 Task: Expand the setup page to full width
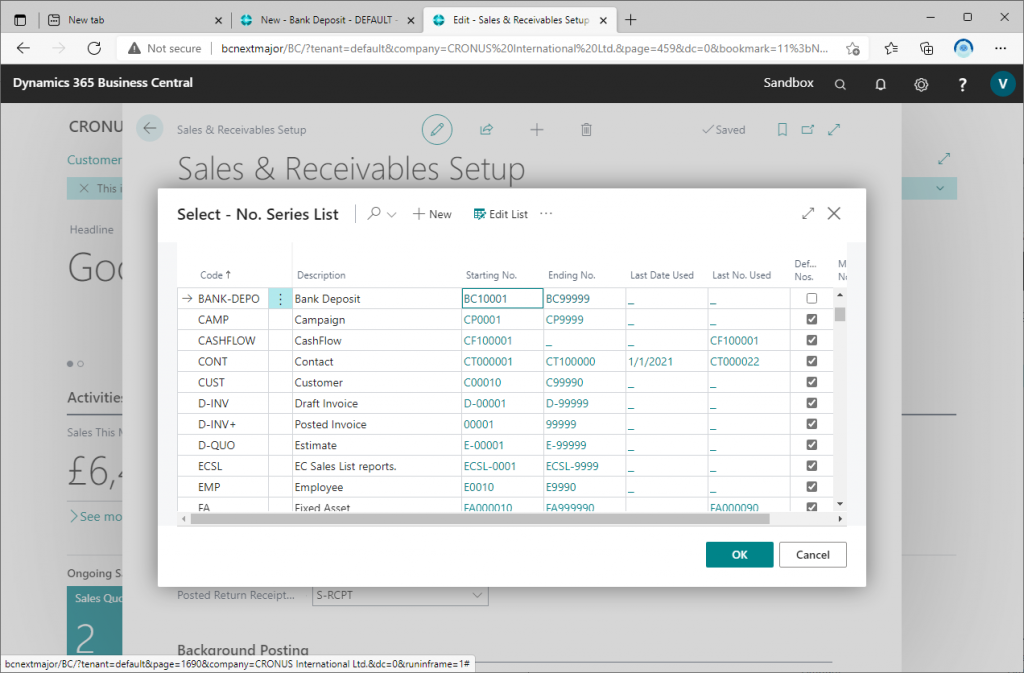click(834, 129)
